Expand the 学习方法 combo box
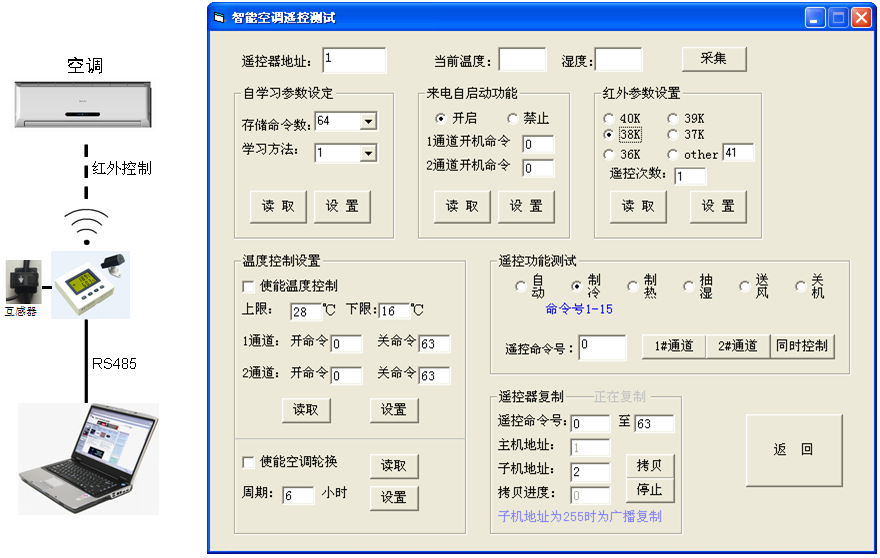 [x=368, y=154]
